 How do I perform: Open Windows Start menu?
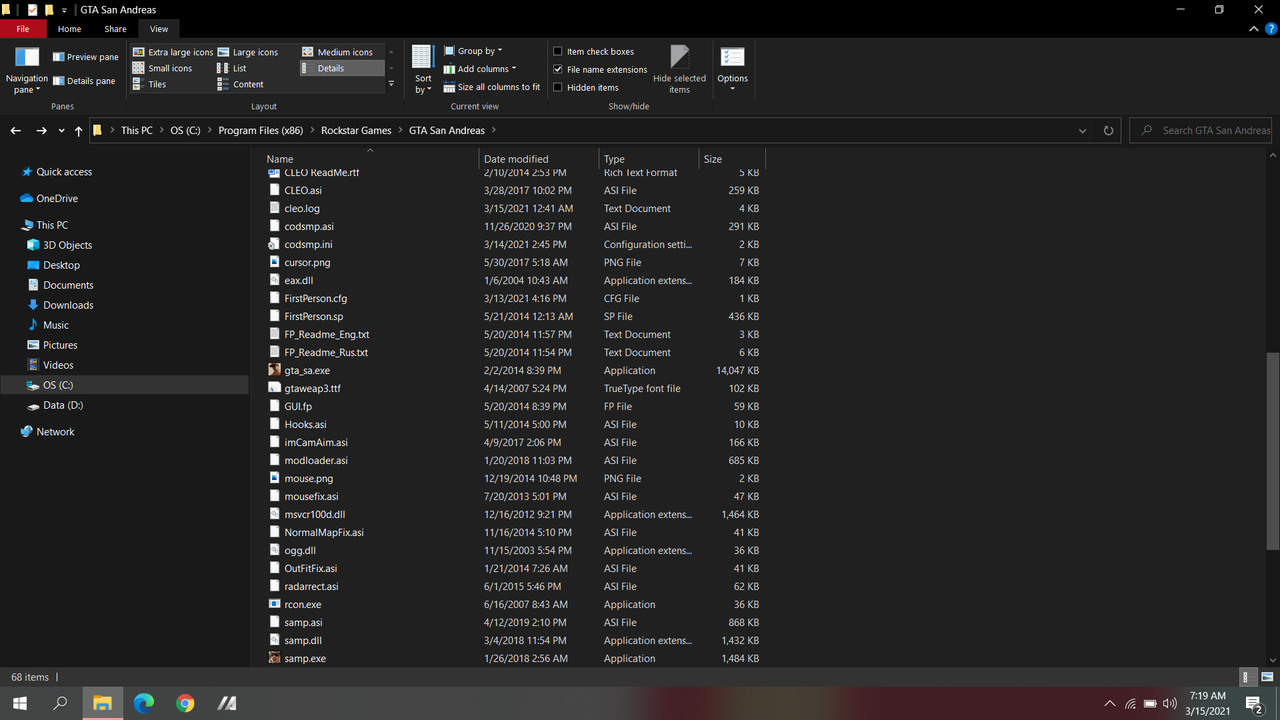point(19,703)
